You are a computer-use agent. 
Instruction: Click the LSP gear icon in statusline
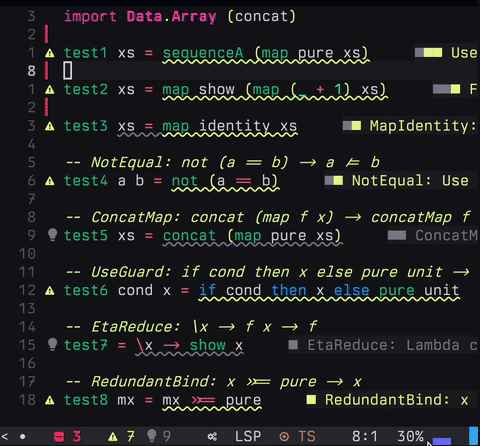(x=212, y=436)
